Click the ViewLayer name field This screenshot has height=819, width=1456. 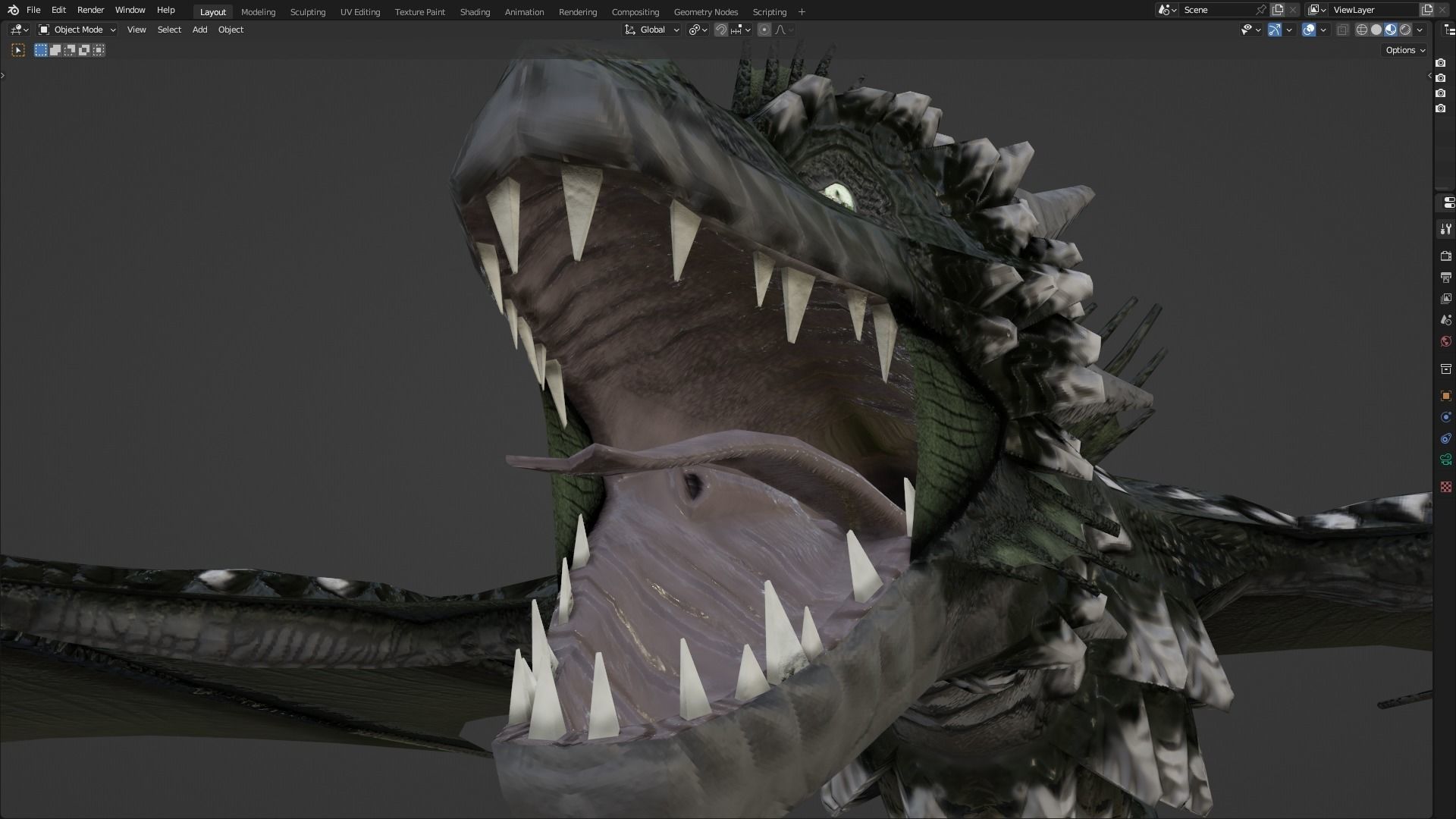coord(1374,10)
